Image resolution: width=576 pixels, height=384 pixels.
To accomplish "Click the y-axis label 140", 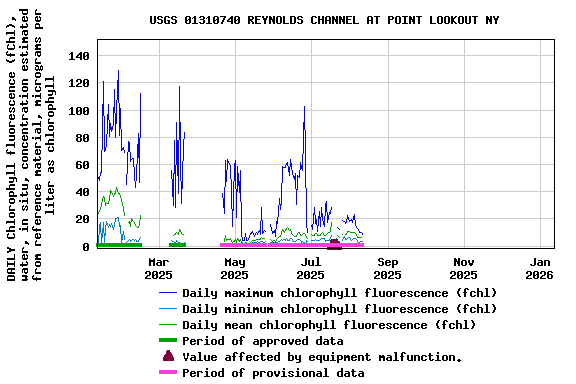I will click(x=79, y=56).
